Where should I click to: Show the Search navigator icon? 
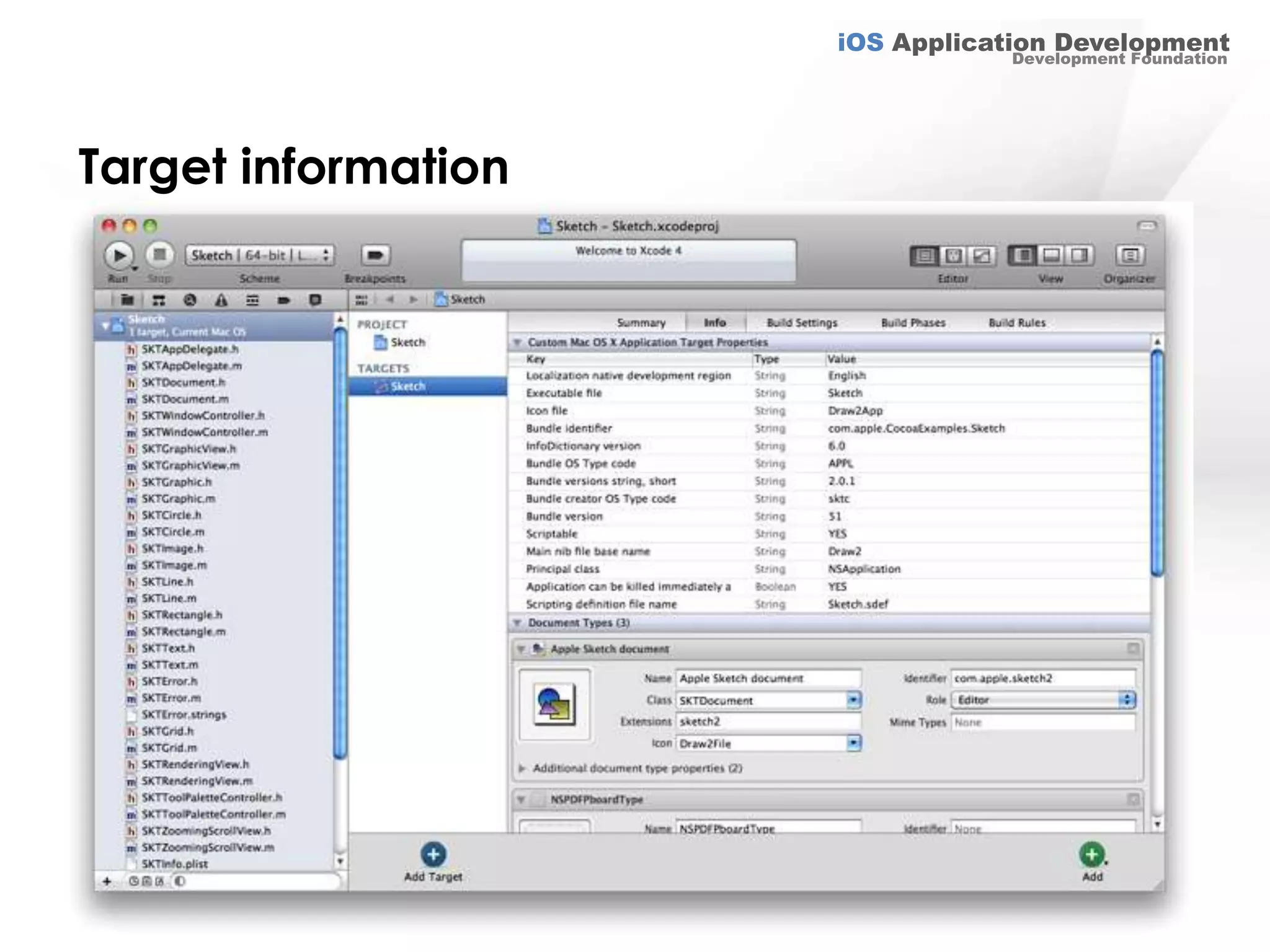point(190,300)
